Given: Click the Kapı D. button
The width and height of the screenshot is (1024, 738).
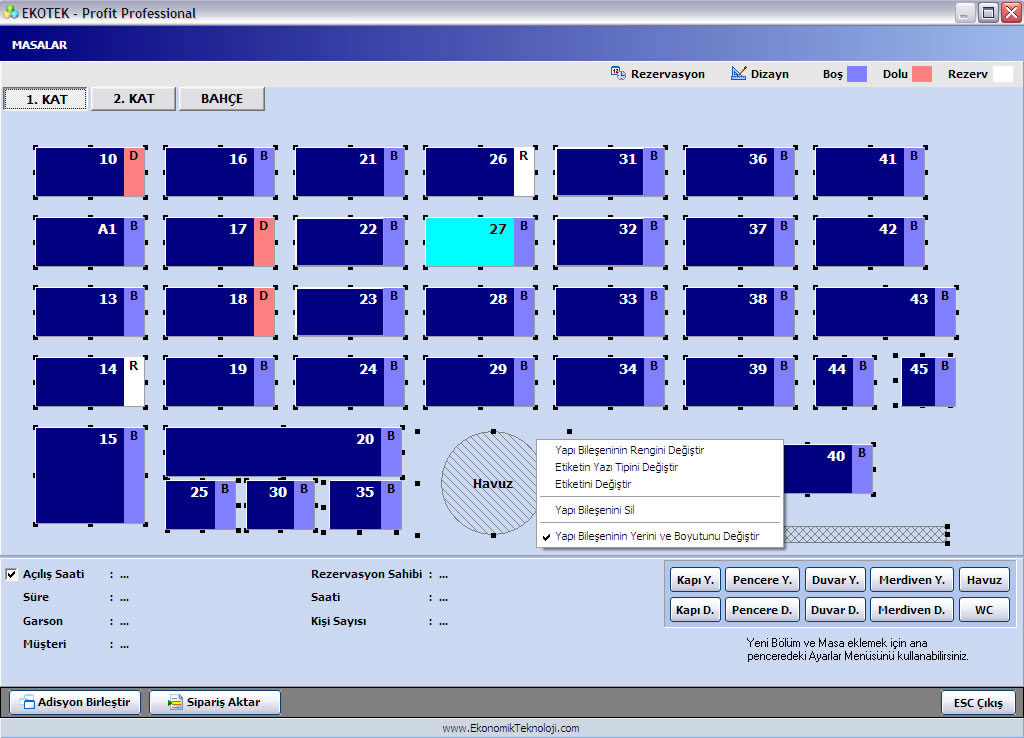Looking at the screenshot, I should (695, 610).
